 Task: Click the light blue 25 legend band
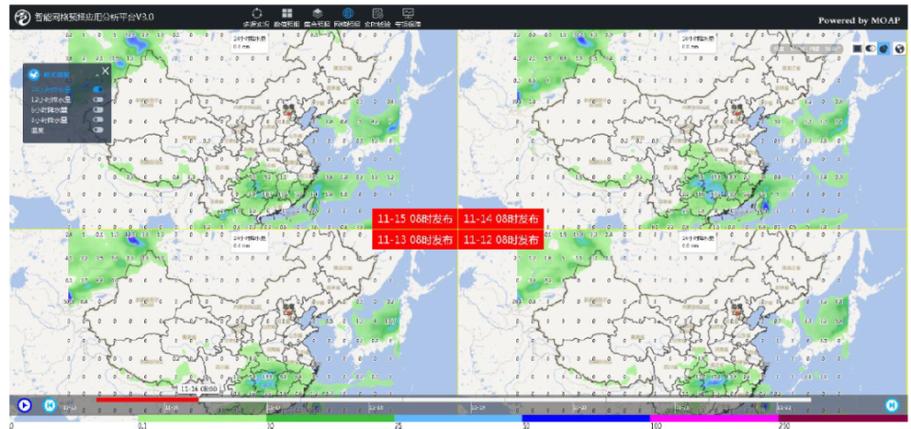(458, 418)
